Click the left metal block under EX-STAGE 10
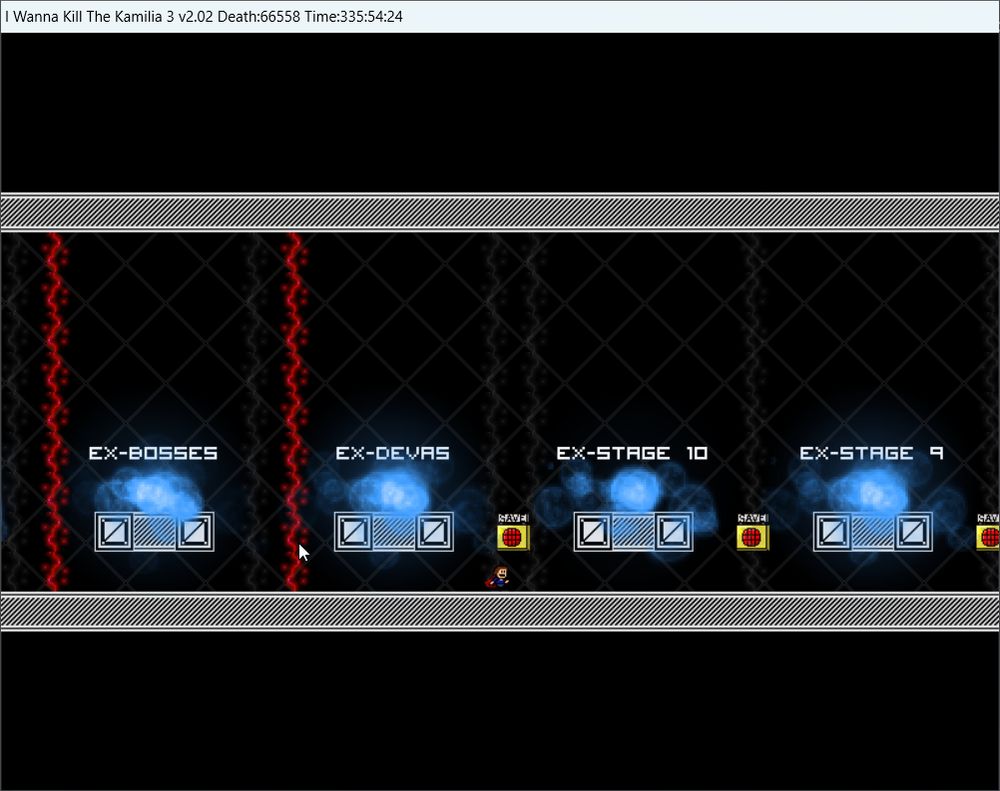This screenshot has height=791, width=1000. tap(593, 531)
